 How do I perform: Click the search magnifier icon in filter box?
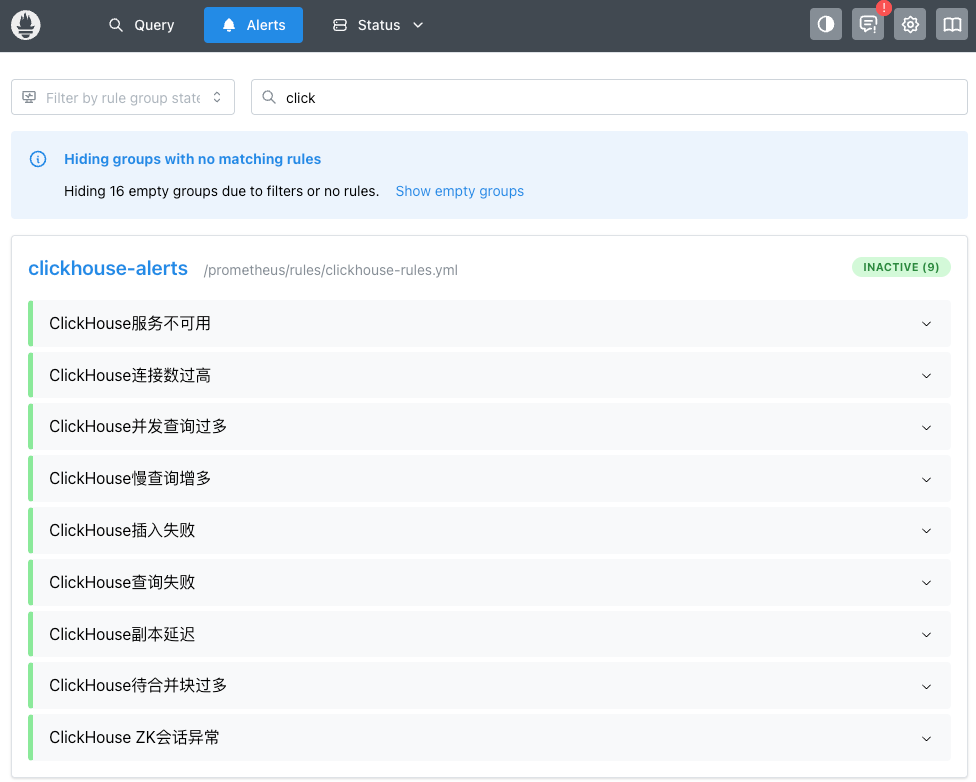point(269,97)
